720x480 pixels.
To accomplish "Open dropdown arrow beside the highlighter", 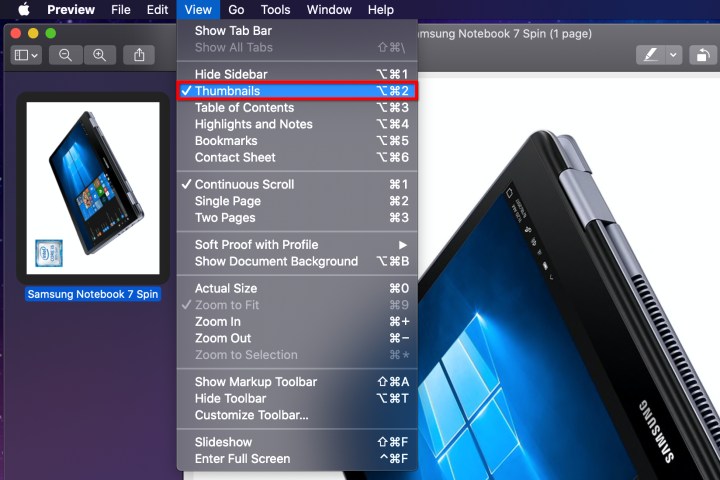I will click(673, 55).
